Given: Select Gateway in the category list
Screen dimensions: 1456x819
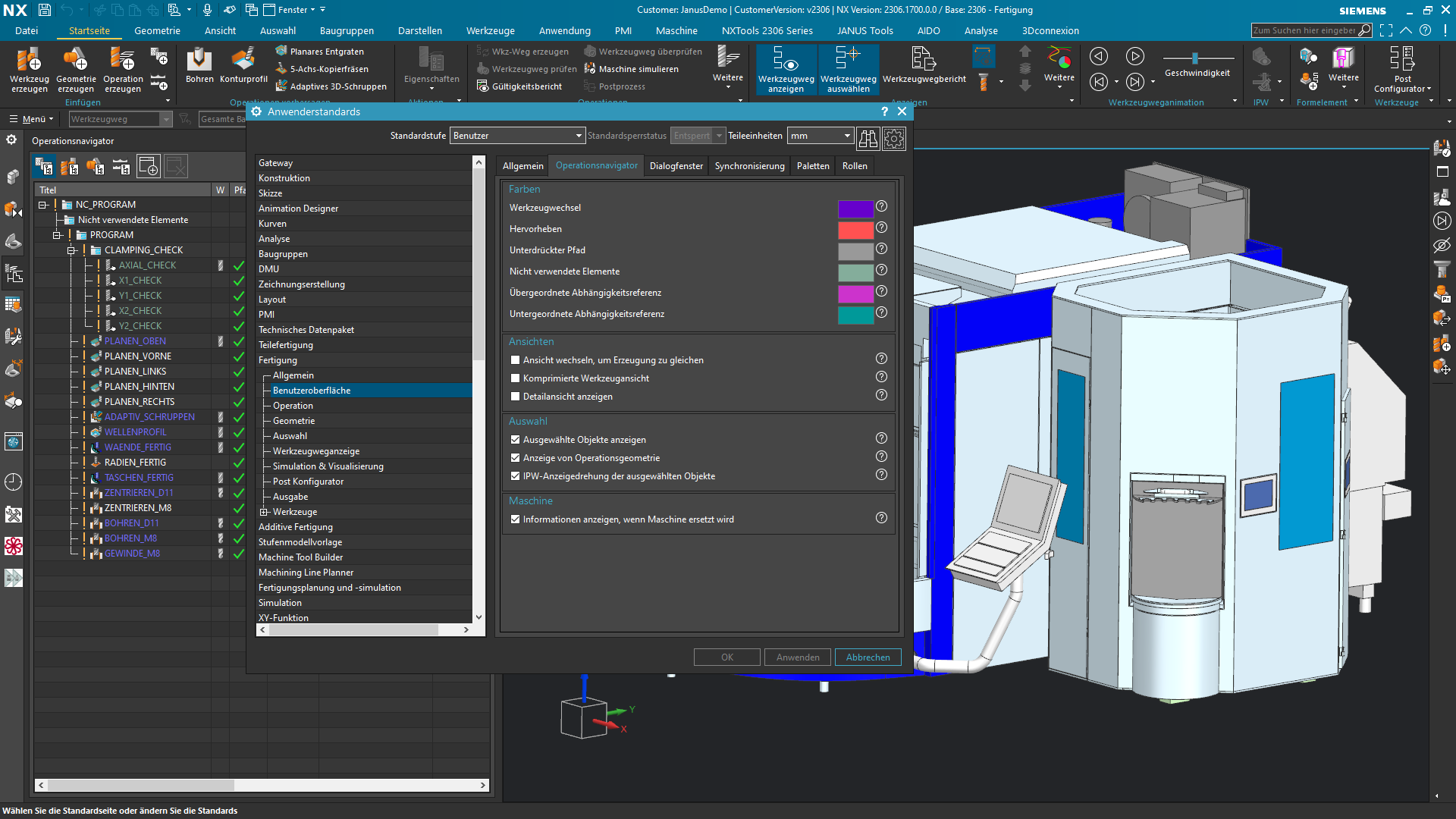Looking at the screenshot, I should point(275,163).
